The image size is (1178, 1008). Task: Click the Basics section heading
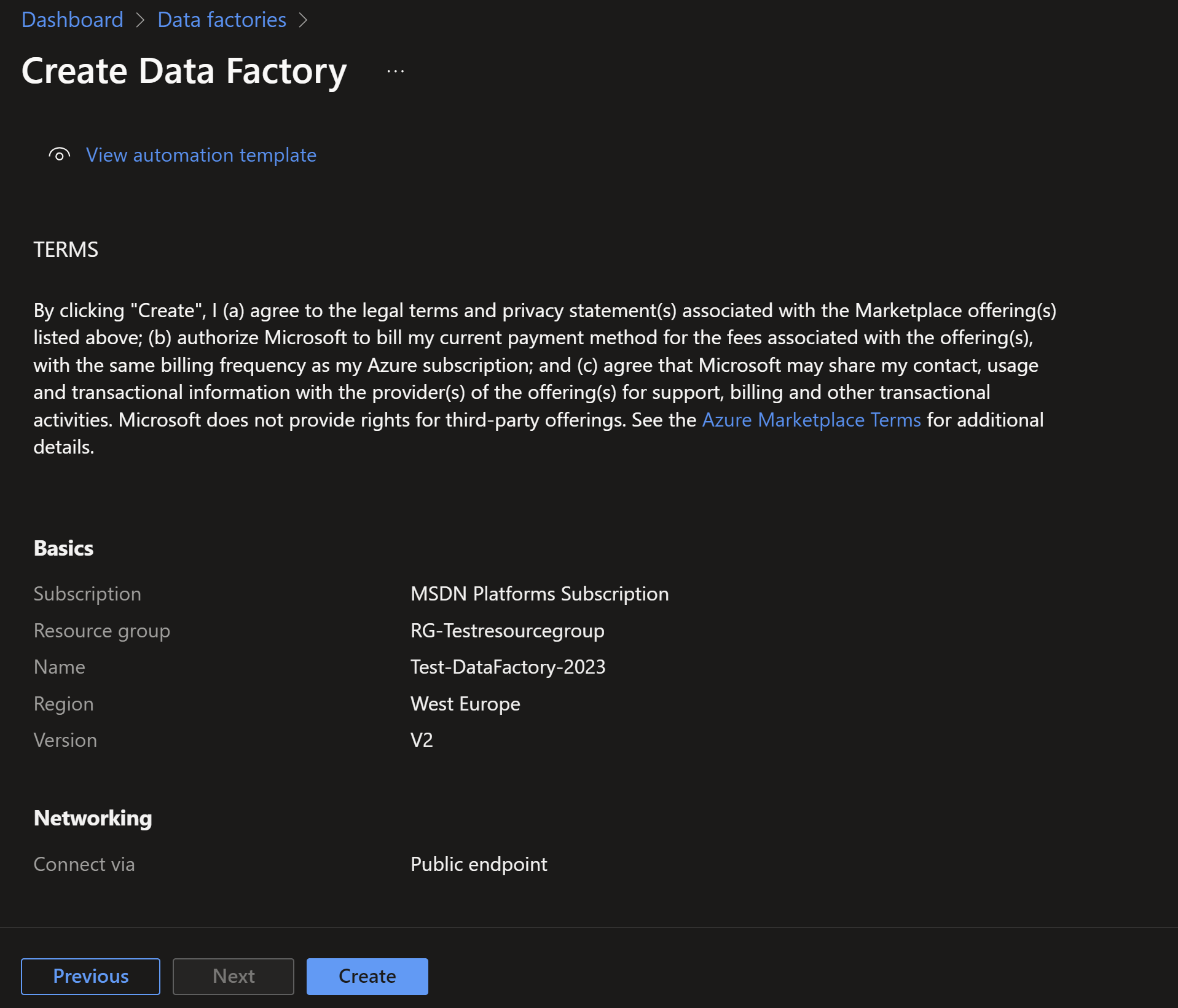[63, 548]
